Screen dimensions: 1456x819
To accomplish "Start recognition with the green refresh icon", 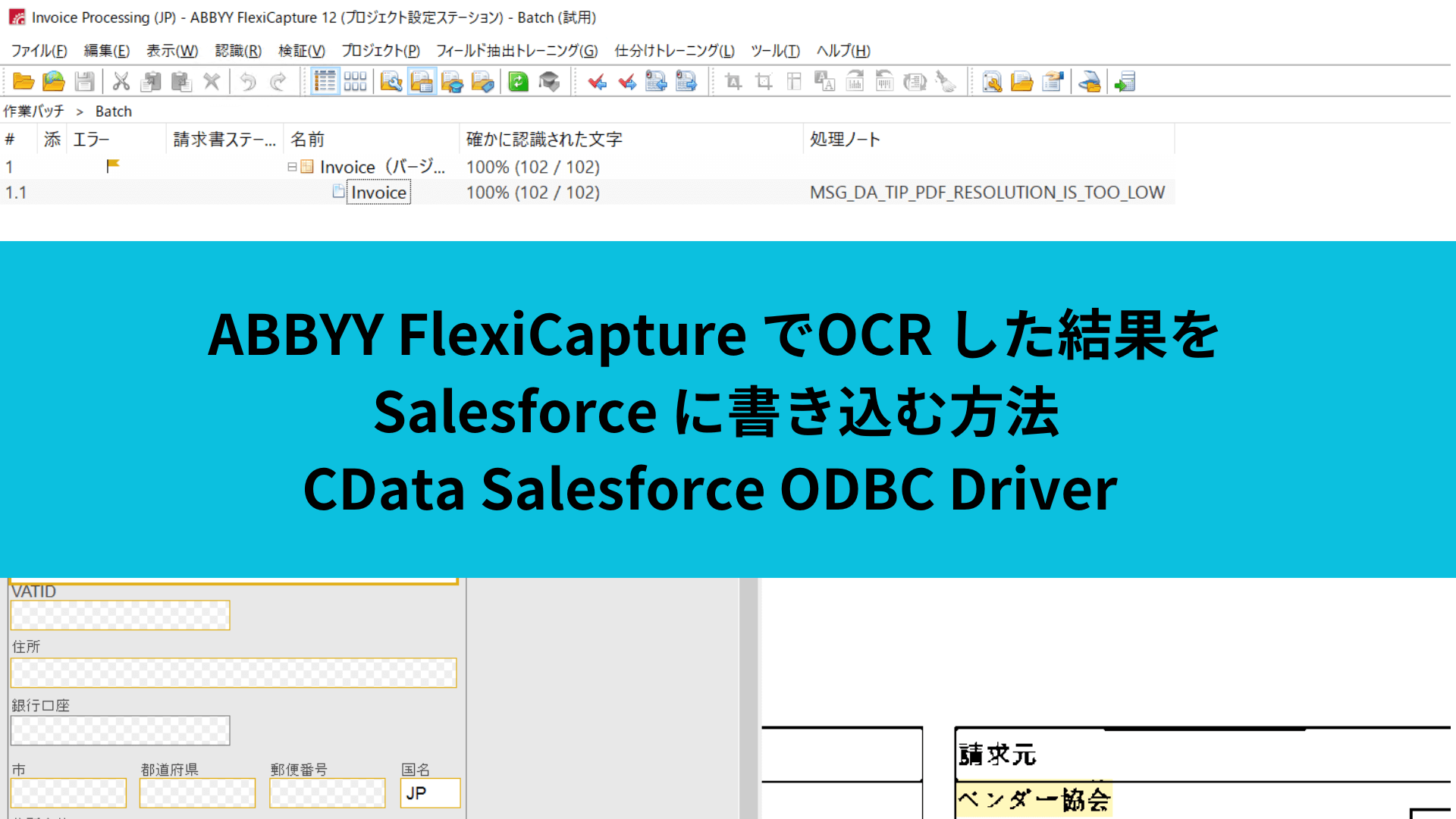I will pyautogui.click(x=518, y=81).
